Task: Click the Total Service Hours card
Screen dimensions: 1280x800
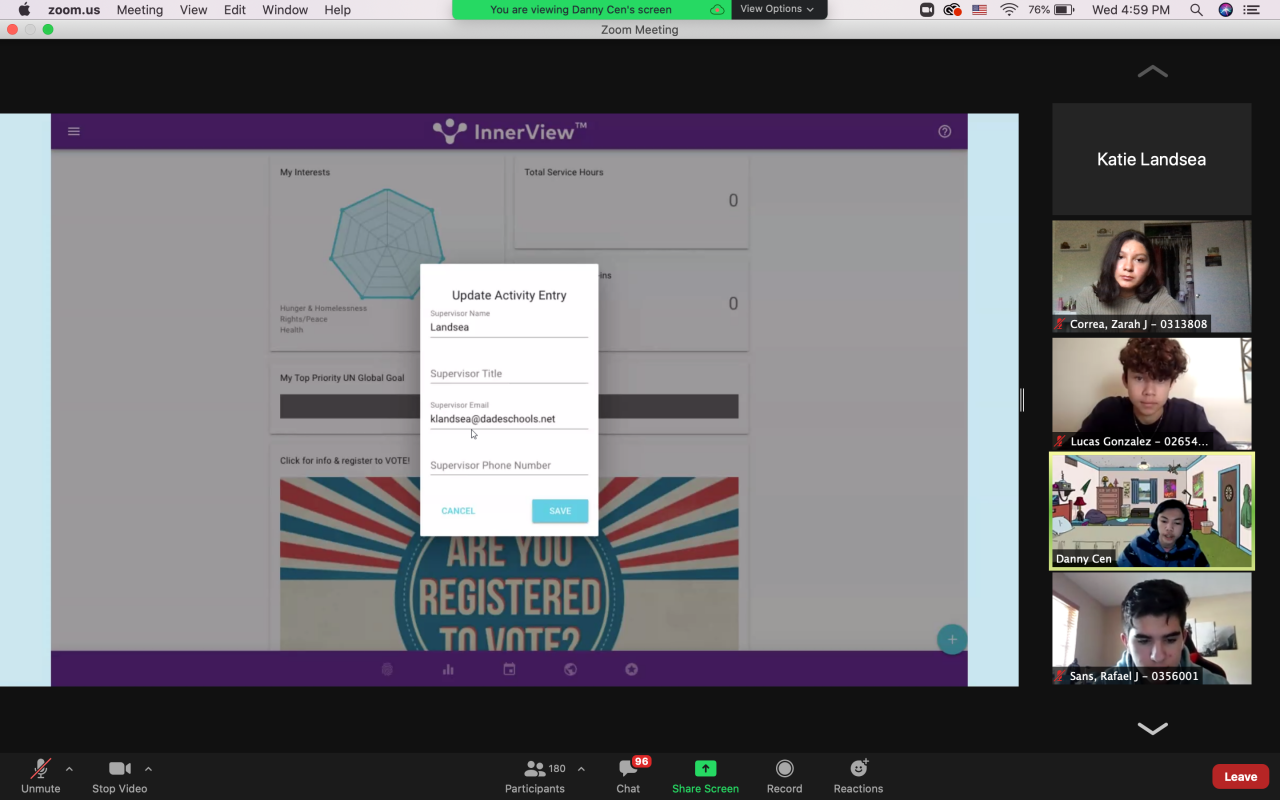Action: 631,200
